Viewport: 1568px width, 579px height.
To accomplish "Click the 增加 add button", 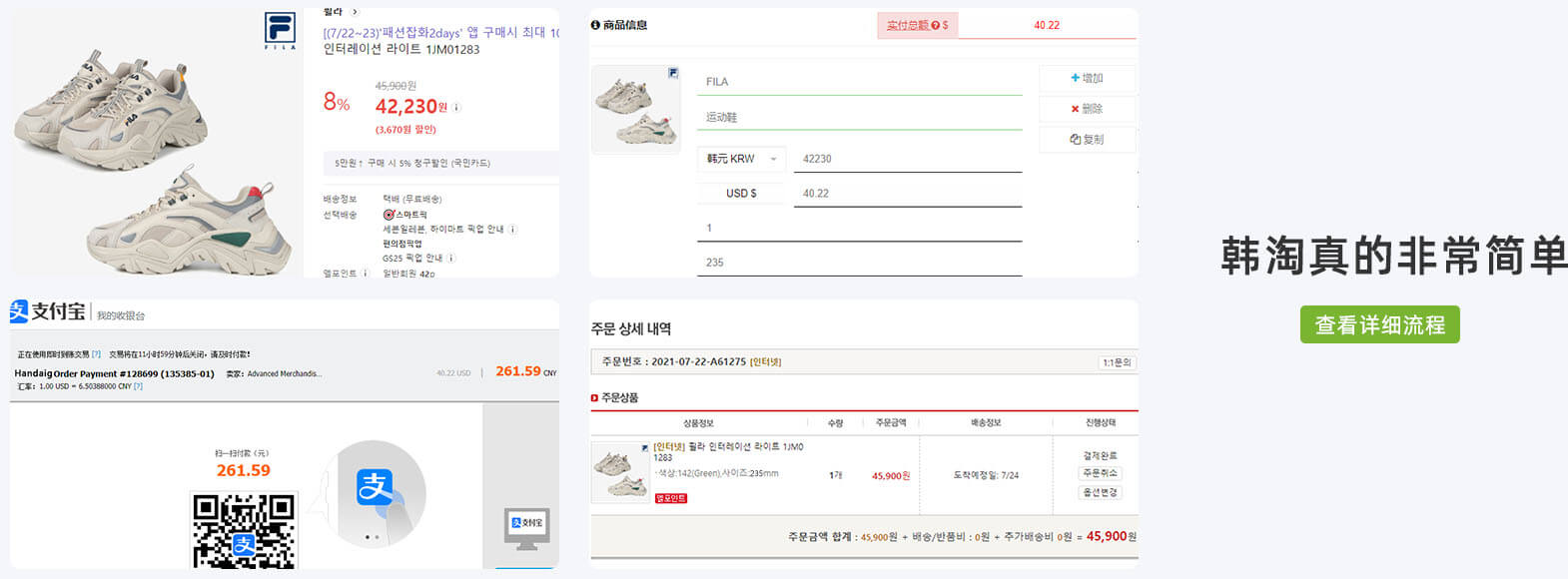I will pyautogui.click(x=1087, y=78).
